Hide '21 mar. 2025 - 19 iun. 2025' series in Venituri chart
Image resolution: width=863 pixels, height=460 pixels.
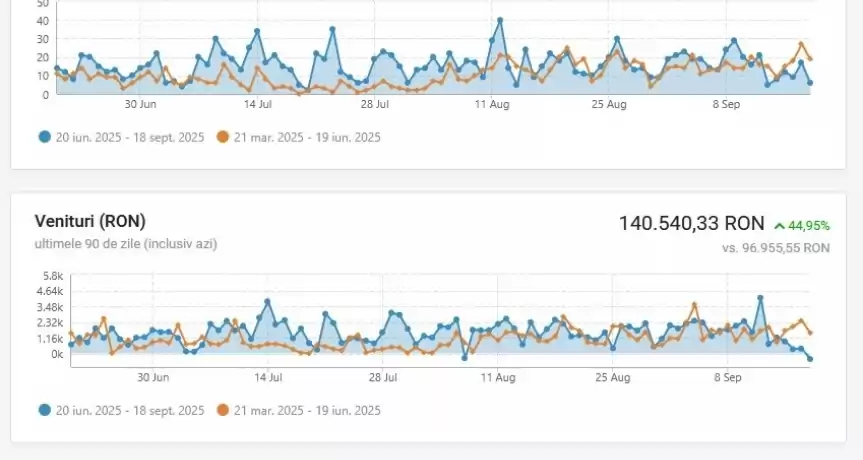pyautogui.click(x=307, y=410)
